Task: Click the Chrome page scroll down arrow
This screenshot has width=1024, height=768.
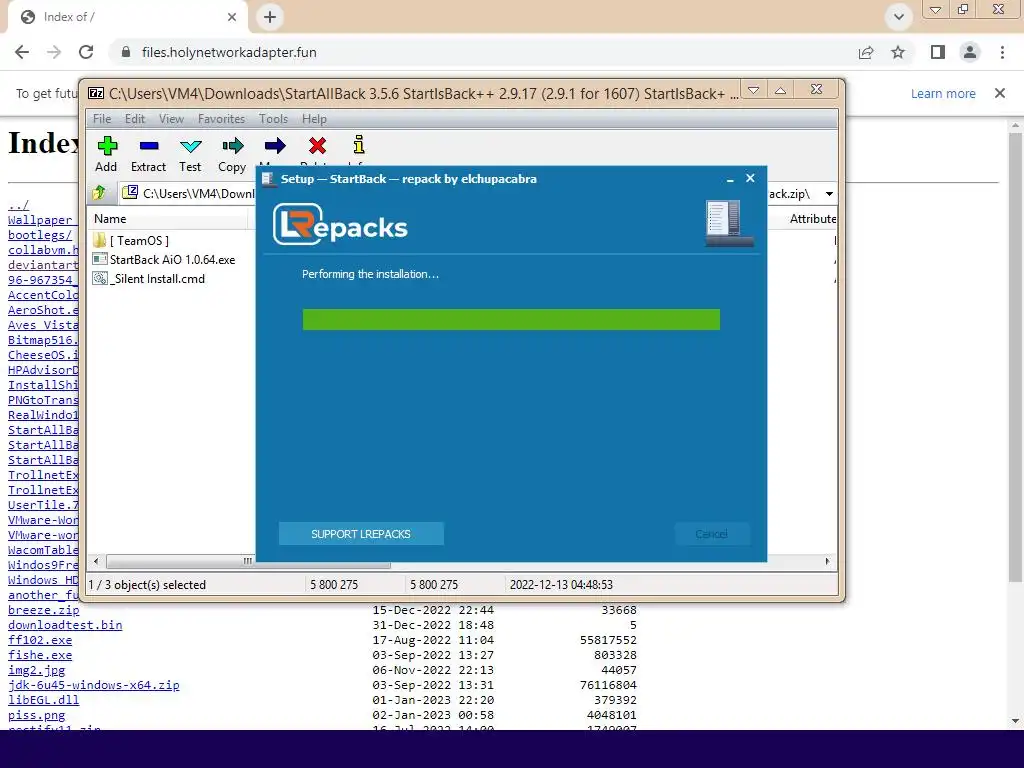Action: tap(1015, 721)
